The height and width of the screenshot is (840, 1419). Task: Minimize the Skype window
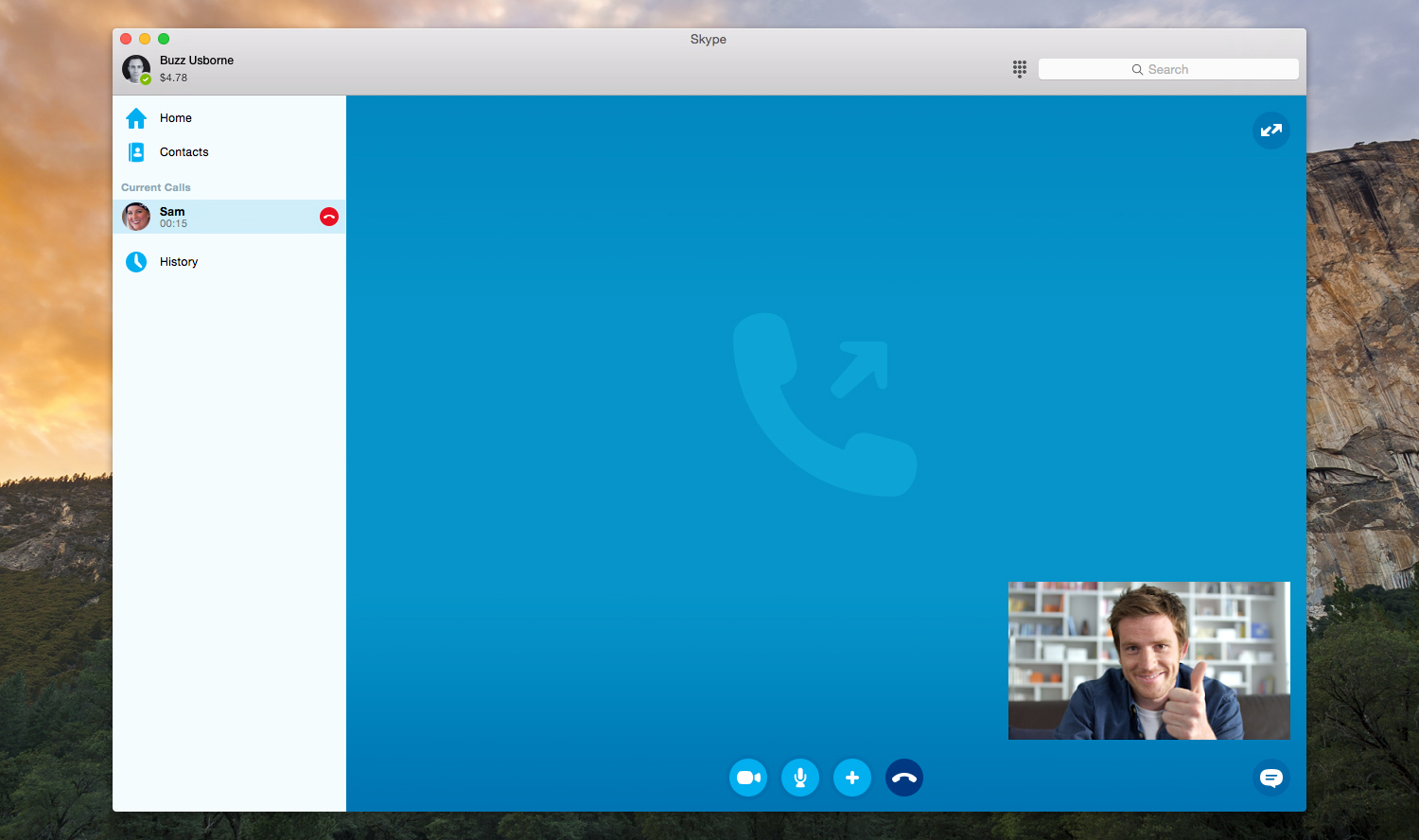pyautogui.click(x=145, y=39)
